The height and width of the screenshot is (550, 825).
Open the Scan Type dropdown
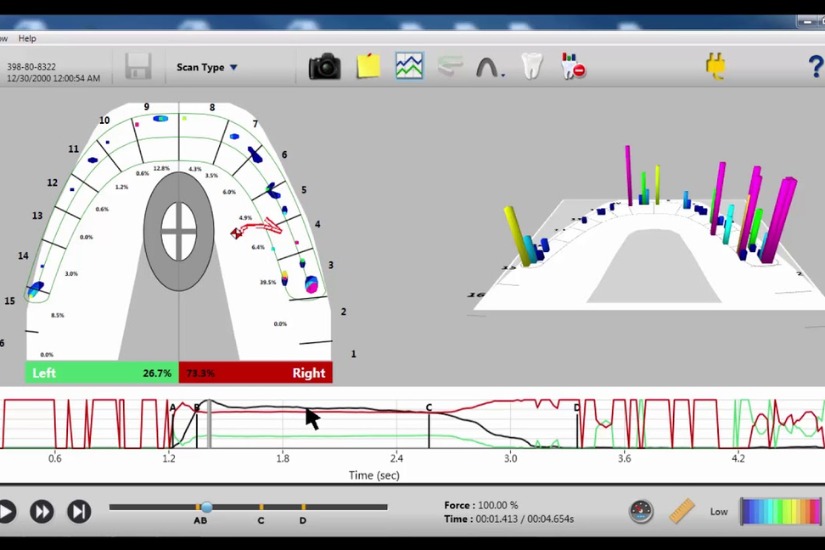click(207, 67)
